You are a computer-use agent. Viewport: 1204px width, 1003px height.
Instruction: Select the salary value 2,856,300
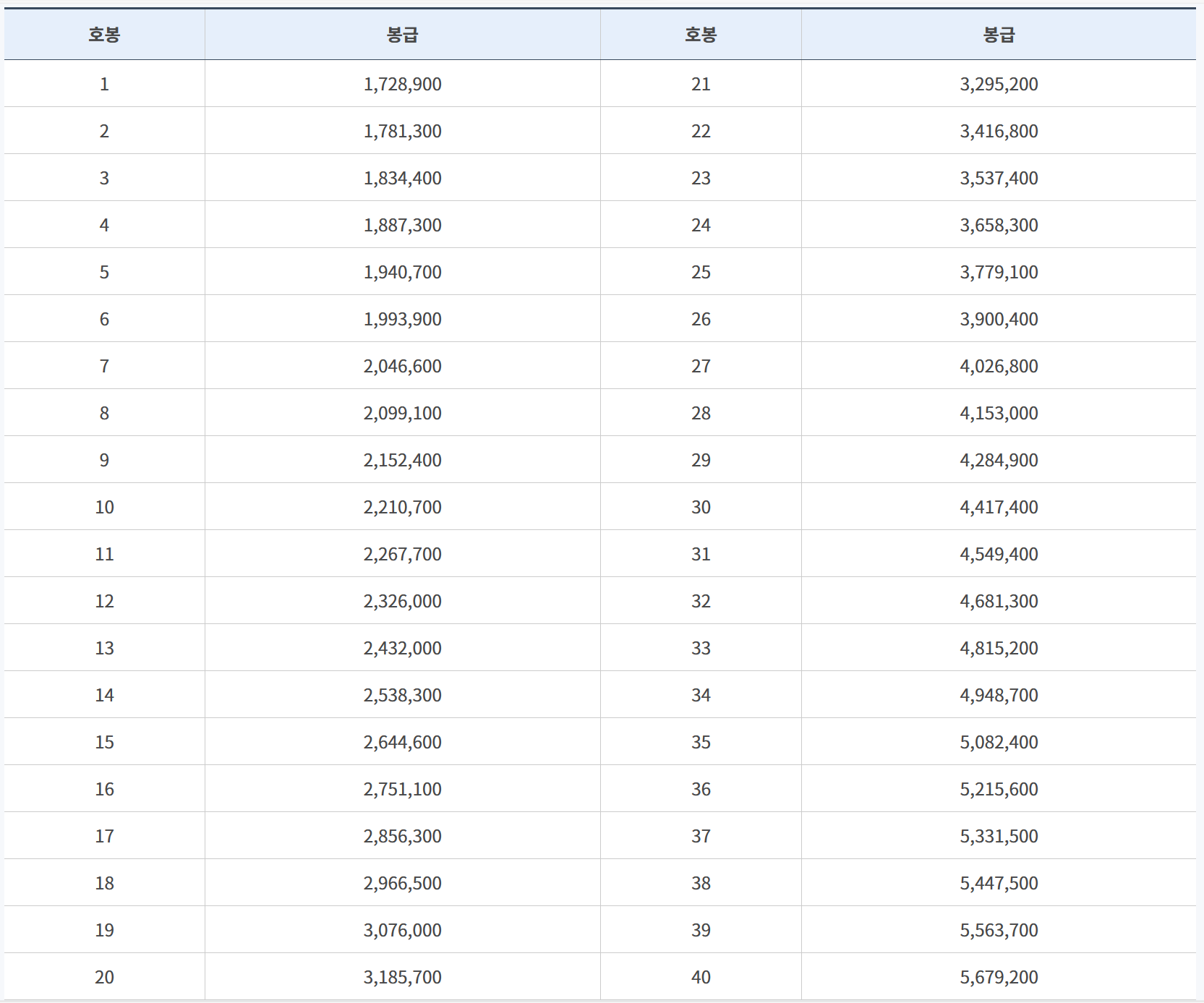pos(402,836)
